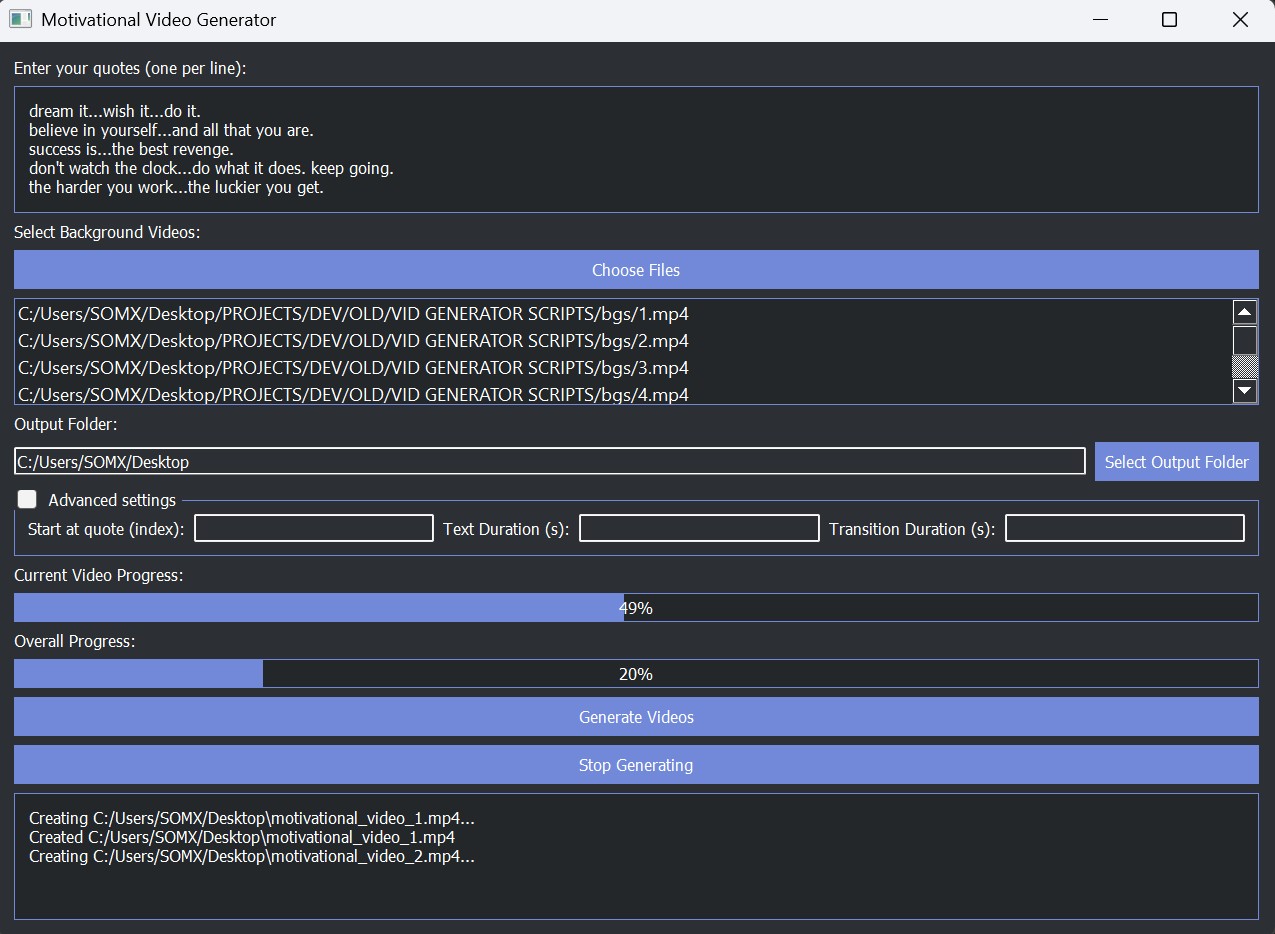This screenshot has width=1275, height=934.
Task: Click the file list scrollbar thumb
Action: 1245,341
